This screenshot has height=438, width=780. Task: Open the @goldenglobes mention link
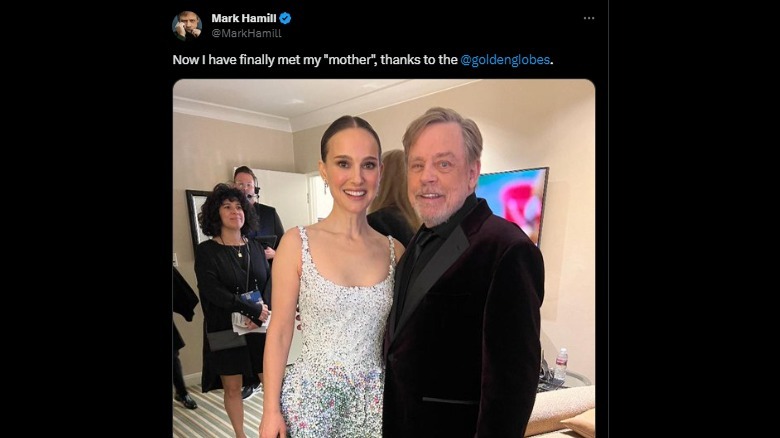(x=505, y=60)
